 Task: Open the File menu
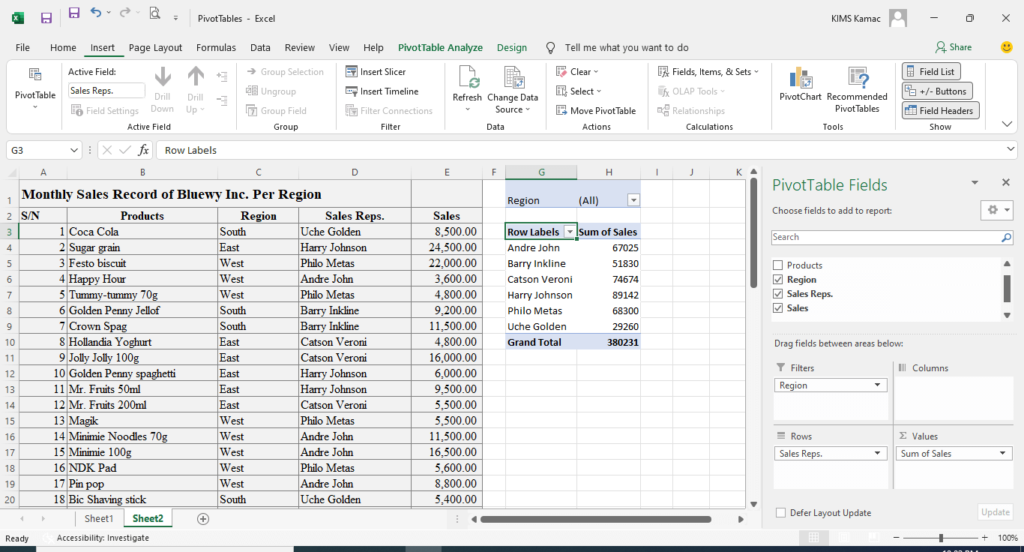(x=23, y=48)
